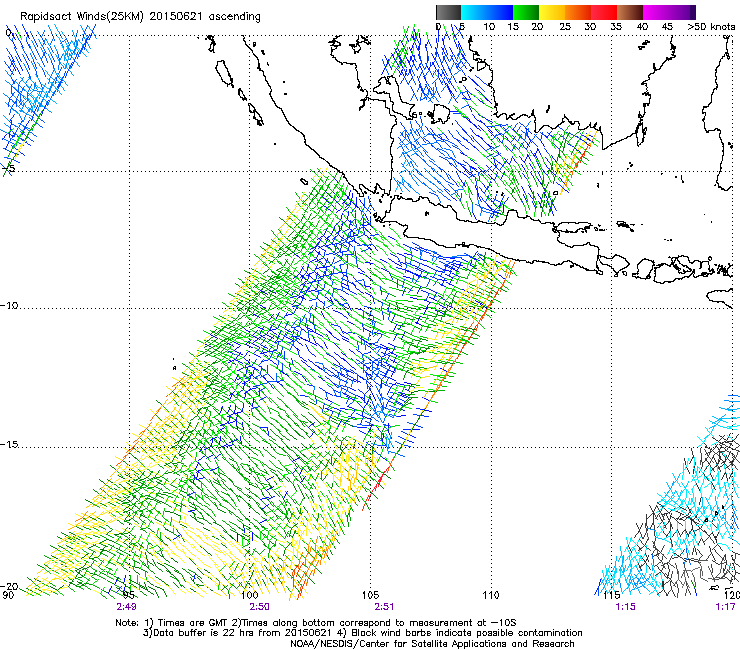The height and width of the screenshot is (650, 740).
Task: Click the purple '2:49' swath time
Action: [x=126, y=607]
